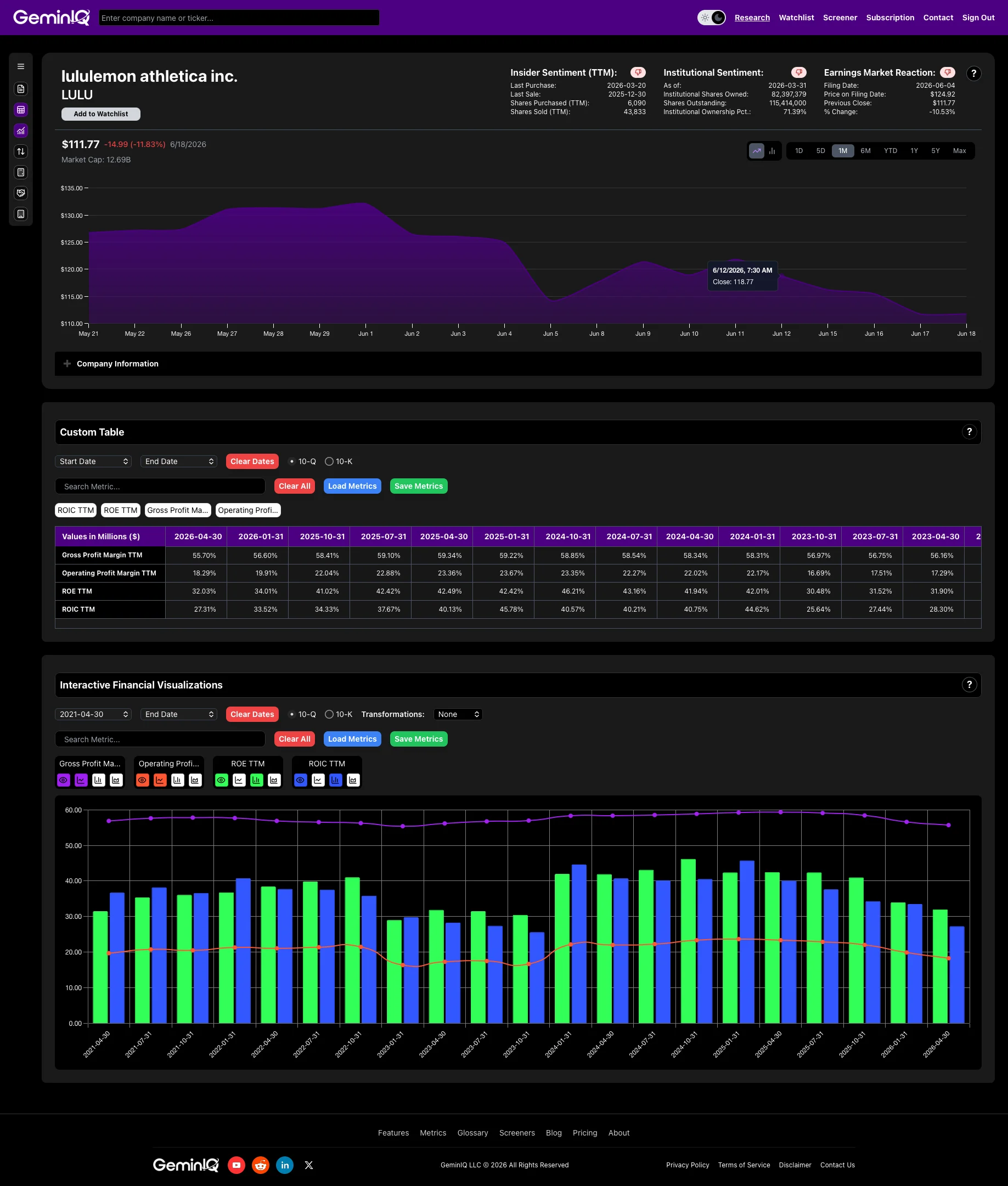Select the 1D chart range
The width and height of the screenshot is (1008, 1186).
(x=799, y=151)
